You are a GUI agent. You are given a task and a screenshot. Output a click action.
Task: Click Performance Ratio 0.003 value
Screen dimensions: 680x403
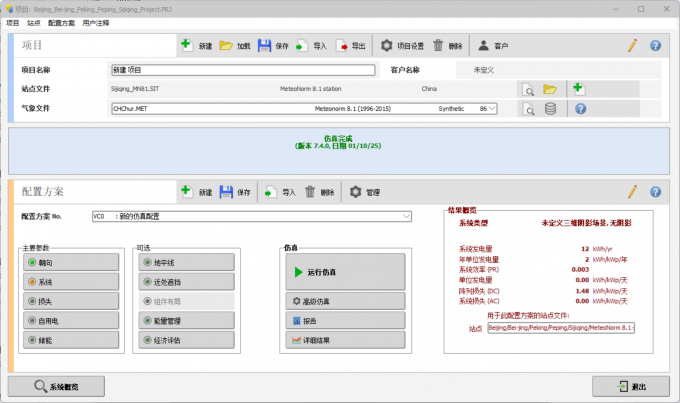[580, 269]
